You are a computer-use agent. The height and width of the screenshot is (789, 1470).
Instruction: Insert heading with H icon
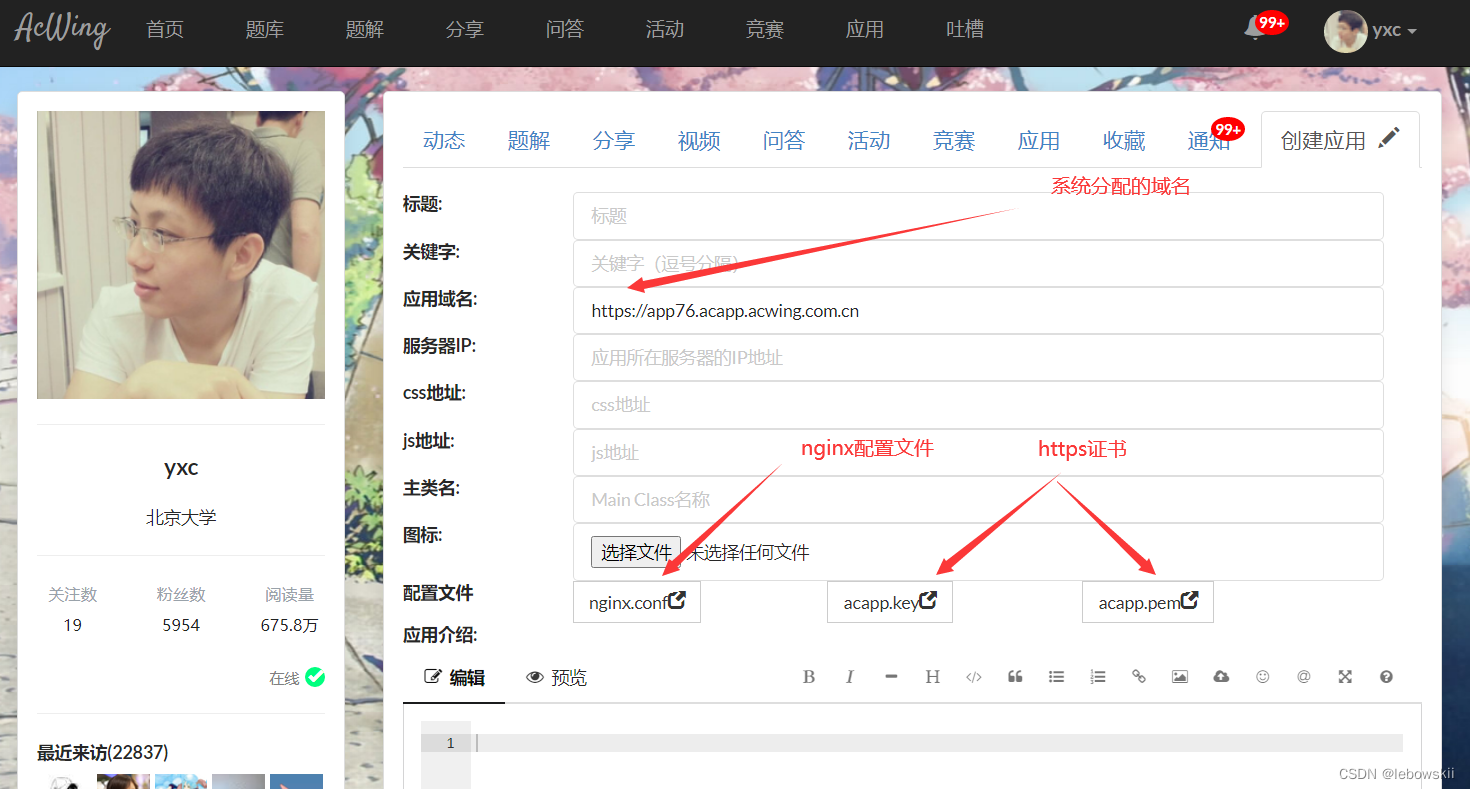(932, 677)
